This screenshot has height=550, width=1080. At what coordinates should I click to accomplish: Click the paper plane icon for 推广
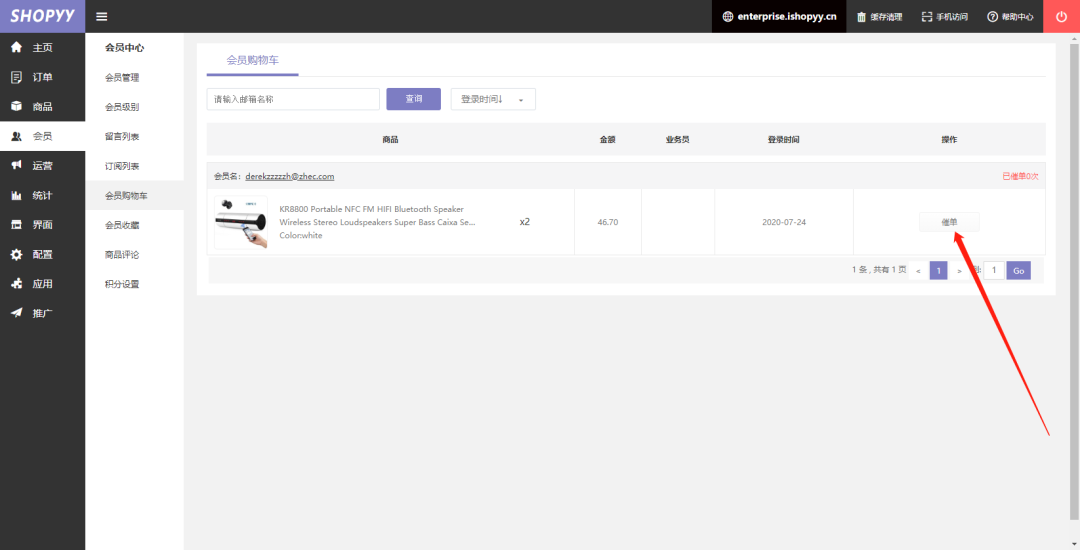(17, 313)
